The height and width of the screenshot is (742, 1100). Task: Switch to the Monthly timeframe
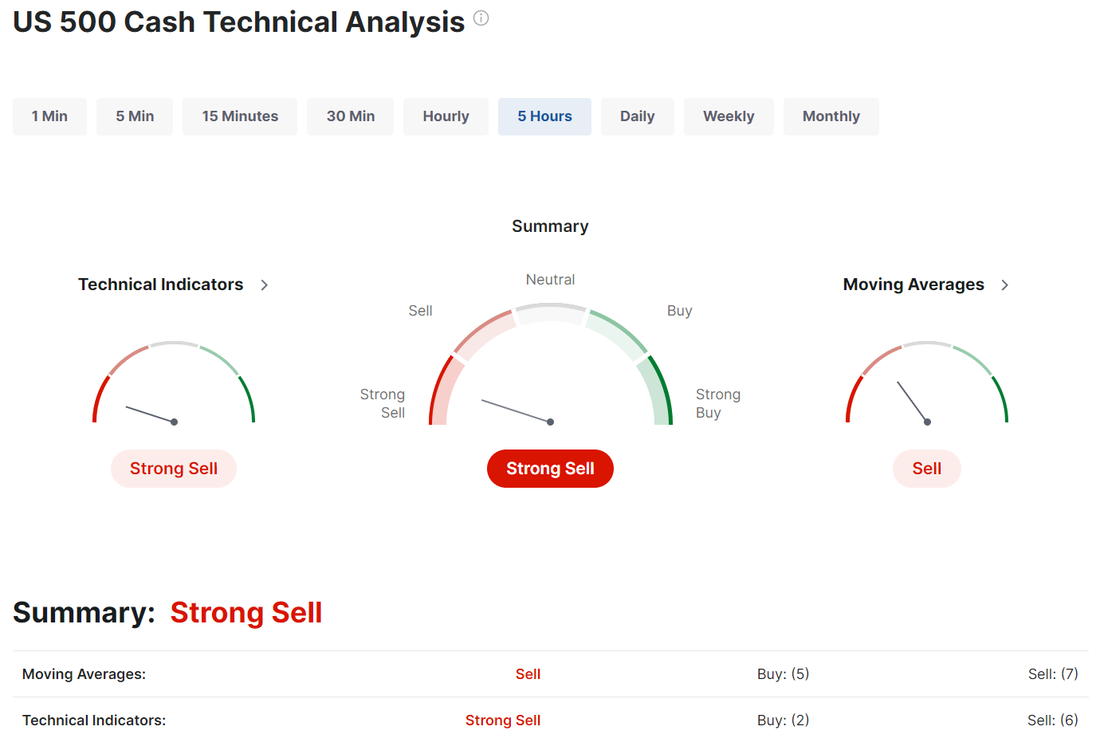(x=831, y=116)
